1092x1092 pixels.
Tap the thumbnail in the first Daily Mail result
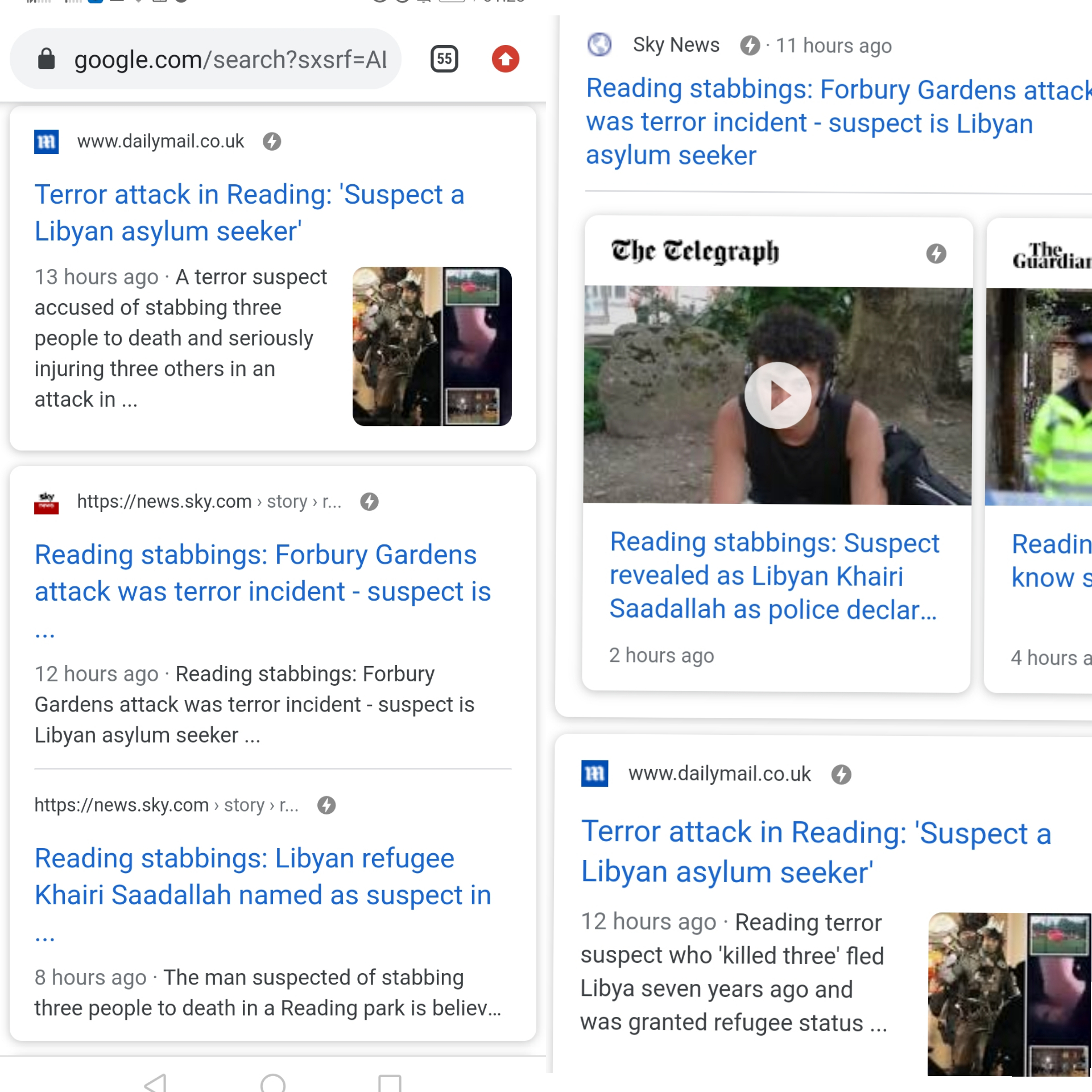coord(432,346)
